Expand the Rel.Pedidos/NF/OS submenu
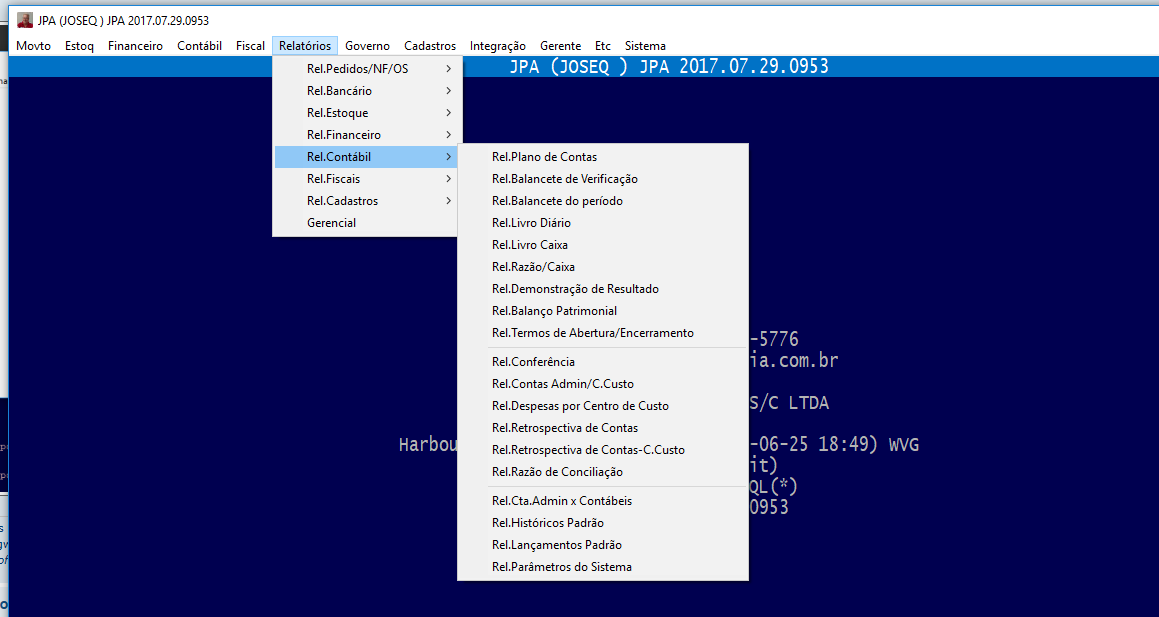Screen dimensions: 1159x617 pos(366,69)
